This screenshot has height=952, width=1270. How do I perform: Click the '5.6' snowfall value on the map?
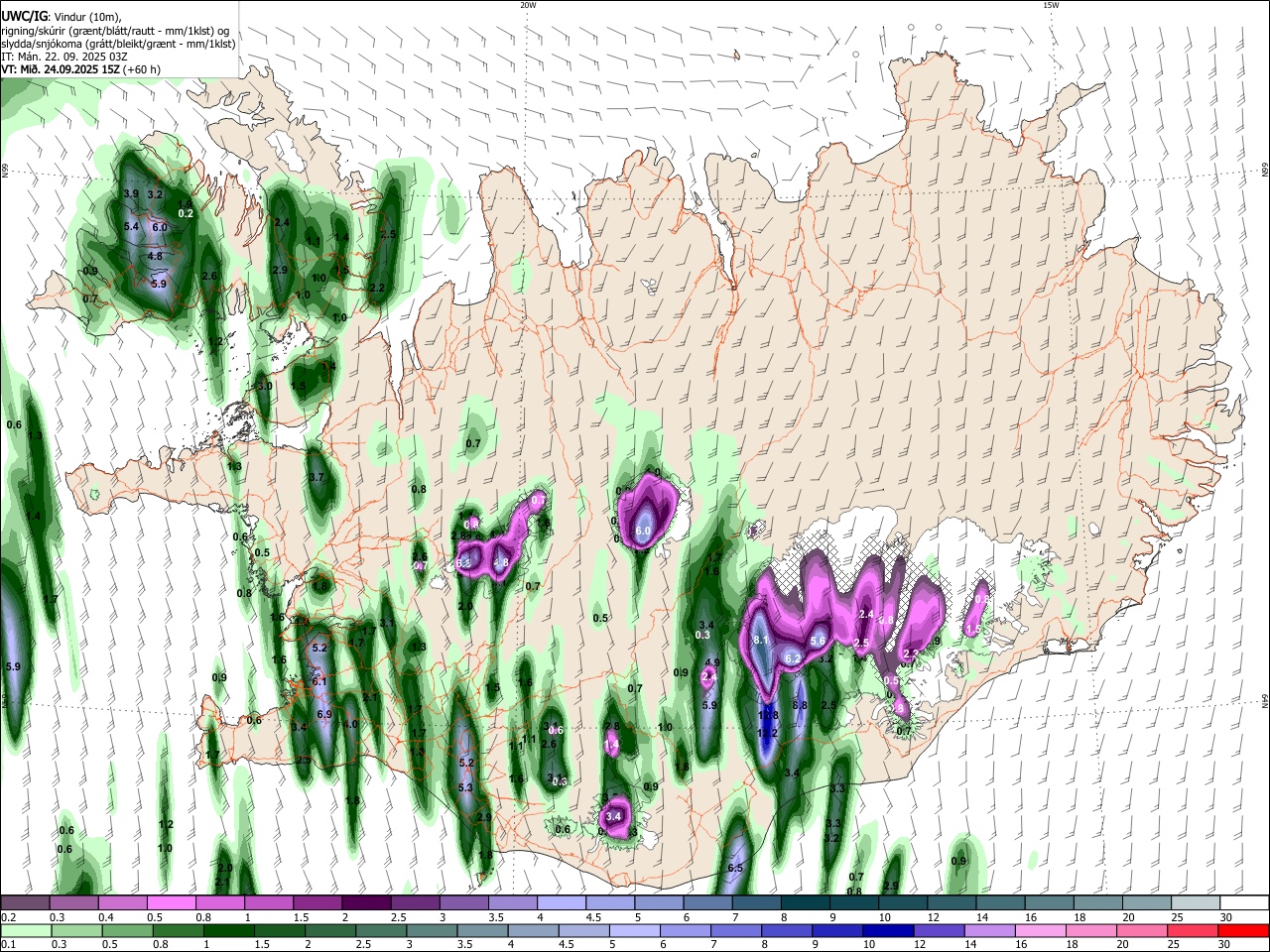point(819,641)
